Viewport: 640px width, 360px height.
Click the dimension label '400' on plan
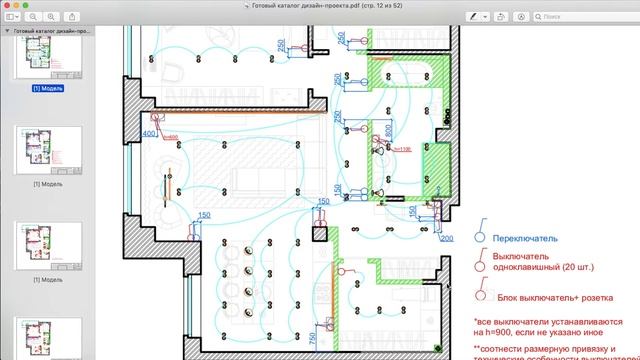tap(149, 133)
